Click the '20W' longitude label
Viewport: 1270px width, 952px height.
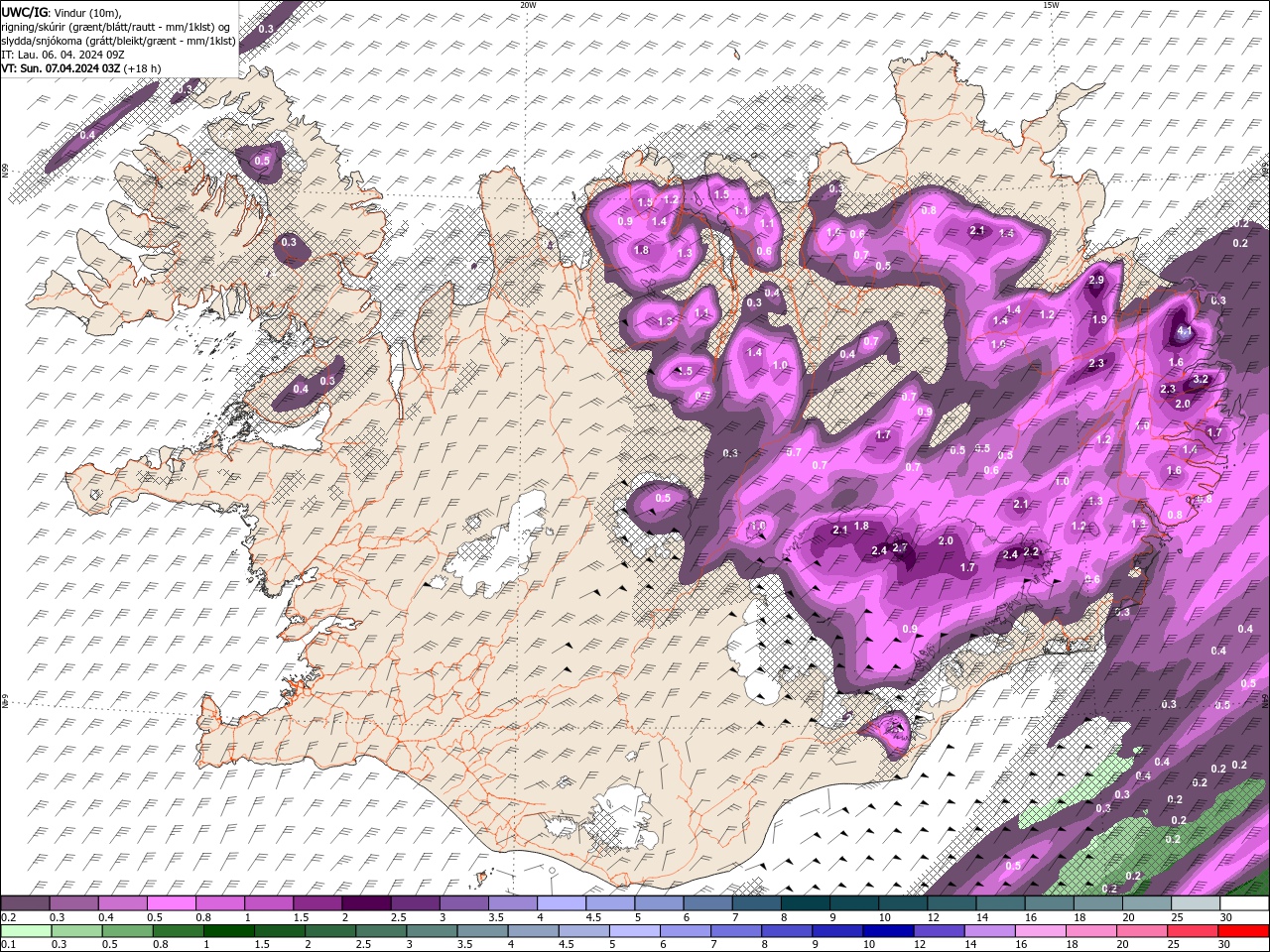click(x=527, y=5)
